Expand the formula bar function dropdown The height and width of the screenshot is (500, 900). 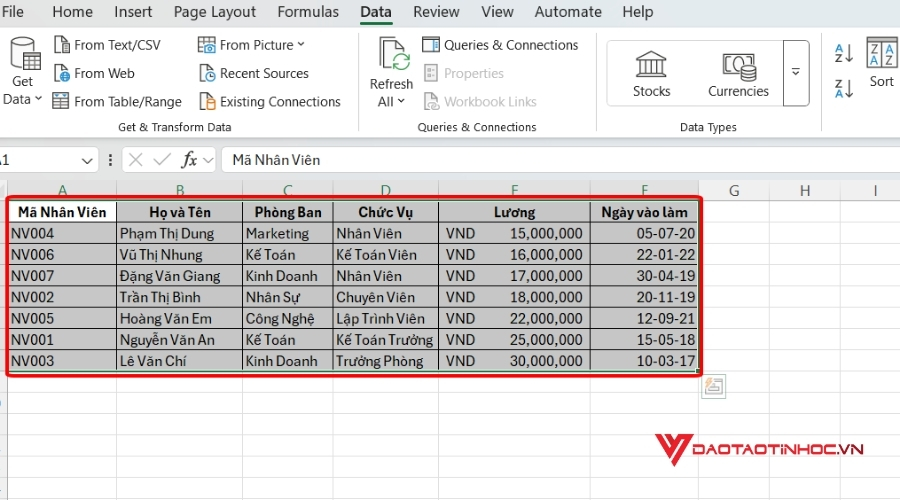(x=208, y=160)
